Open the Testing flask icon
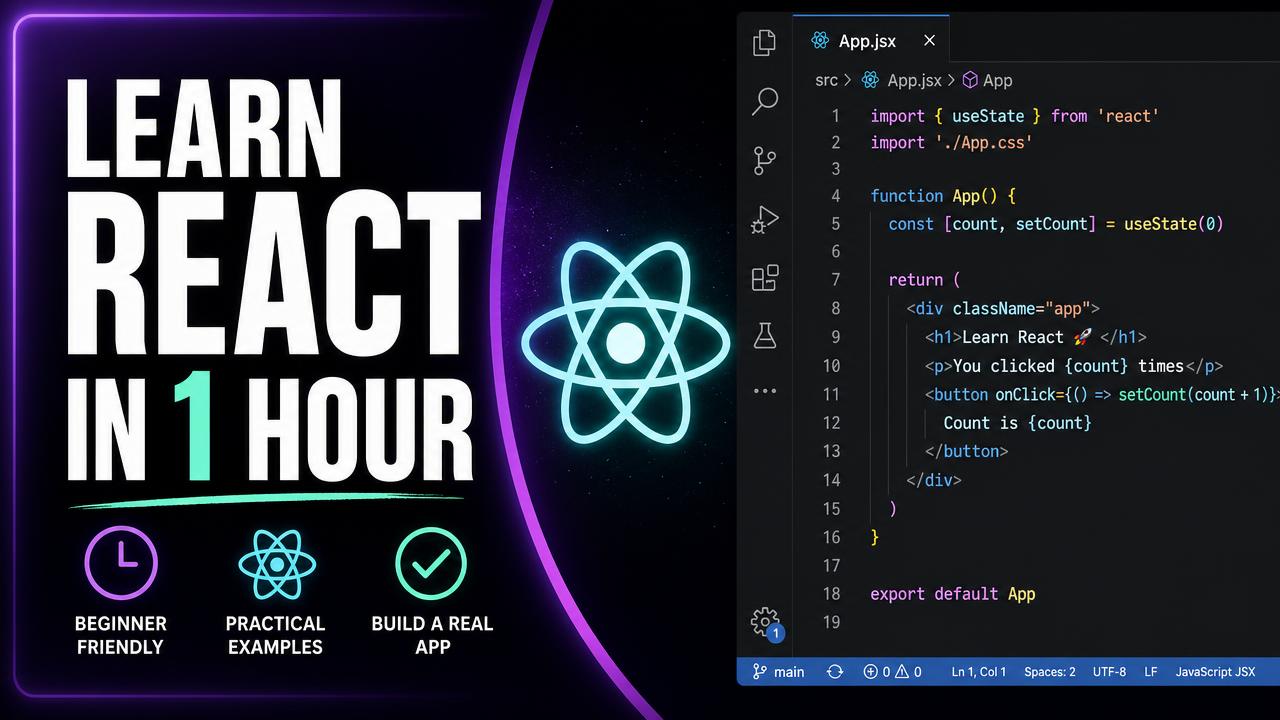The width and height of the screenshot is (1280, 720). tap(765, 336)
